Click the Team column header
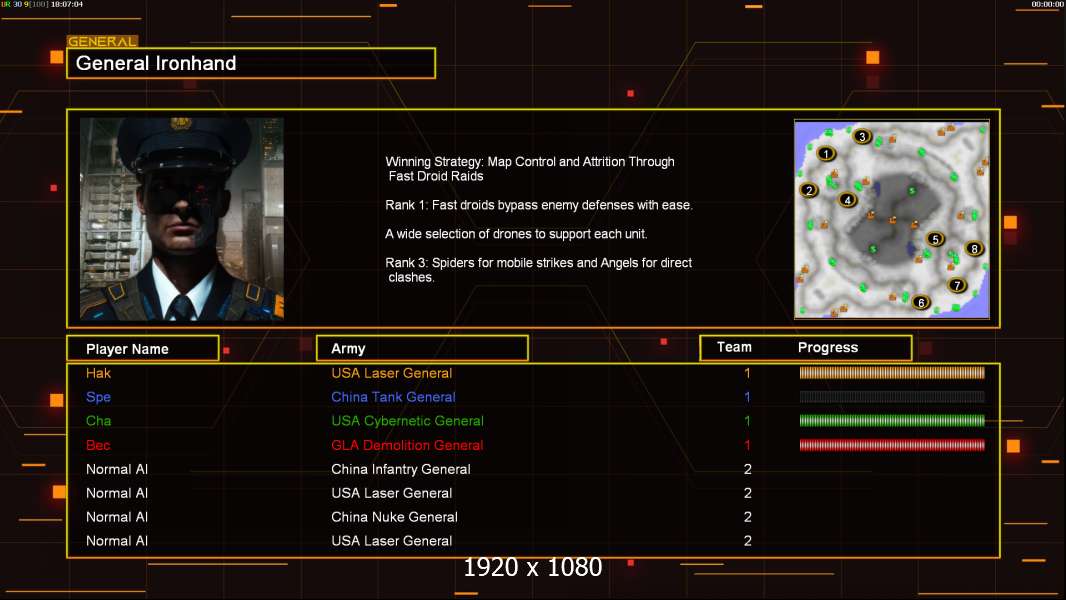1066x600 pixels. tap(734, 347)
